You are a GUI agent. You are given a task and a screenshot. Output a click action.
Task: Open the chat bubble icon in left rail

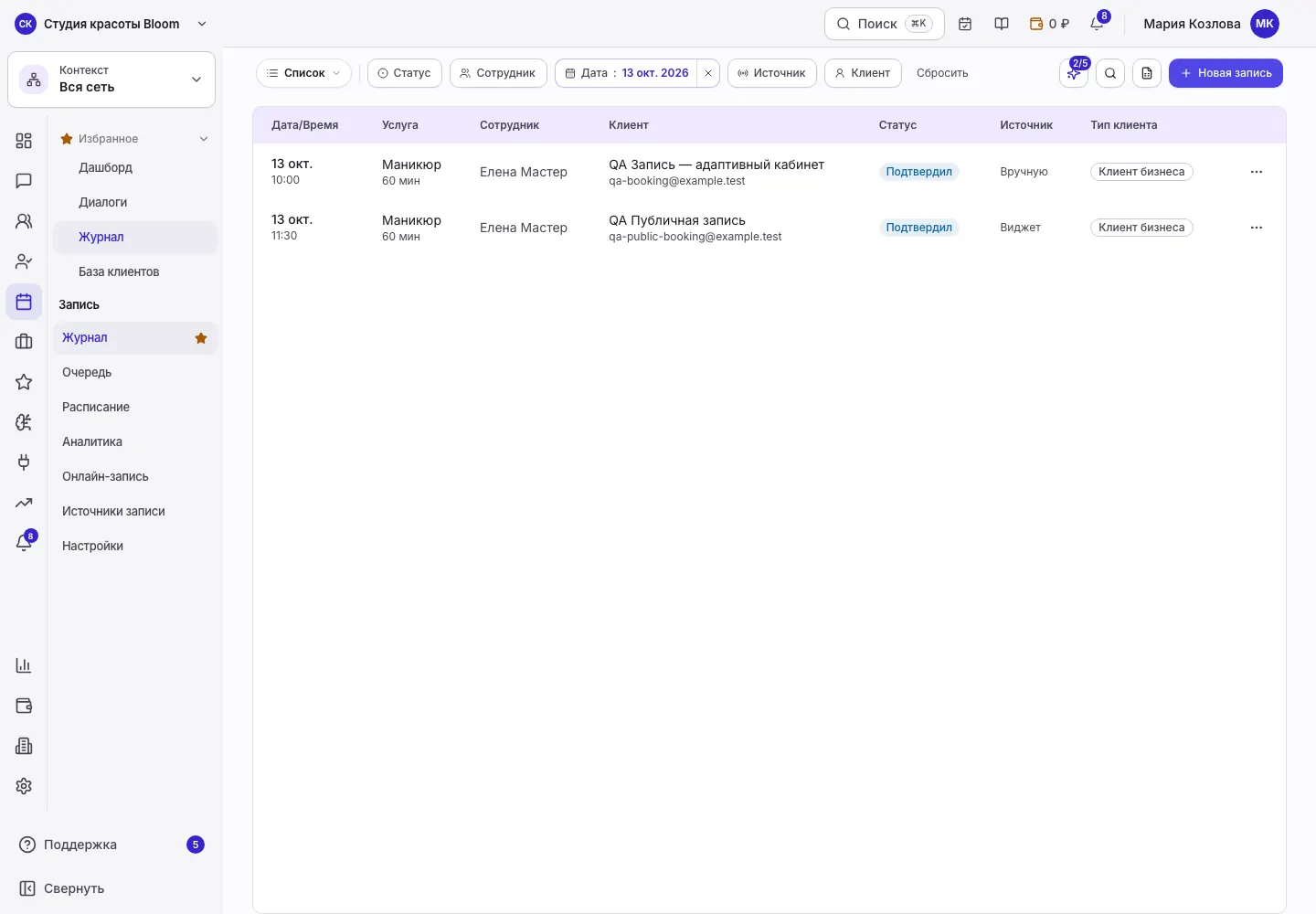tap(24, 181)
